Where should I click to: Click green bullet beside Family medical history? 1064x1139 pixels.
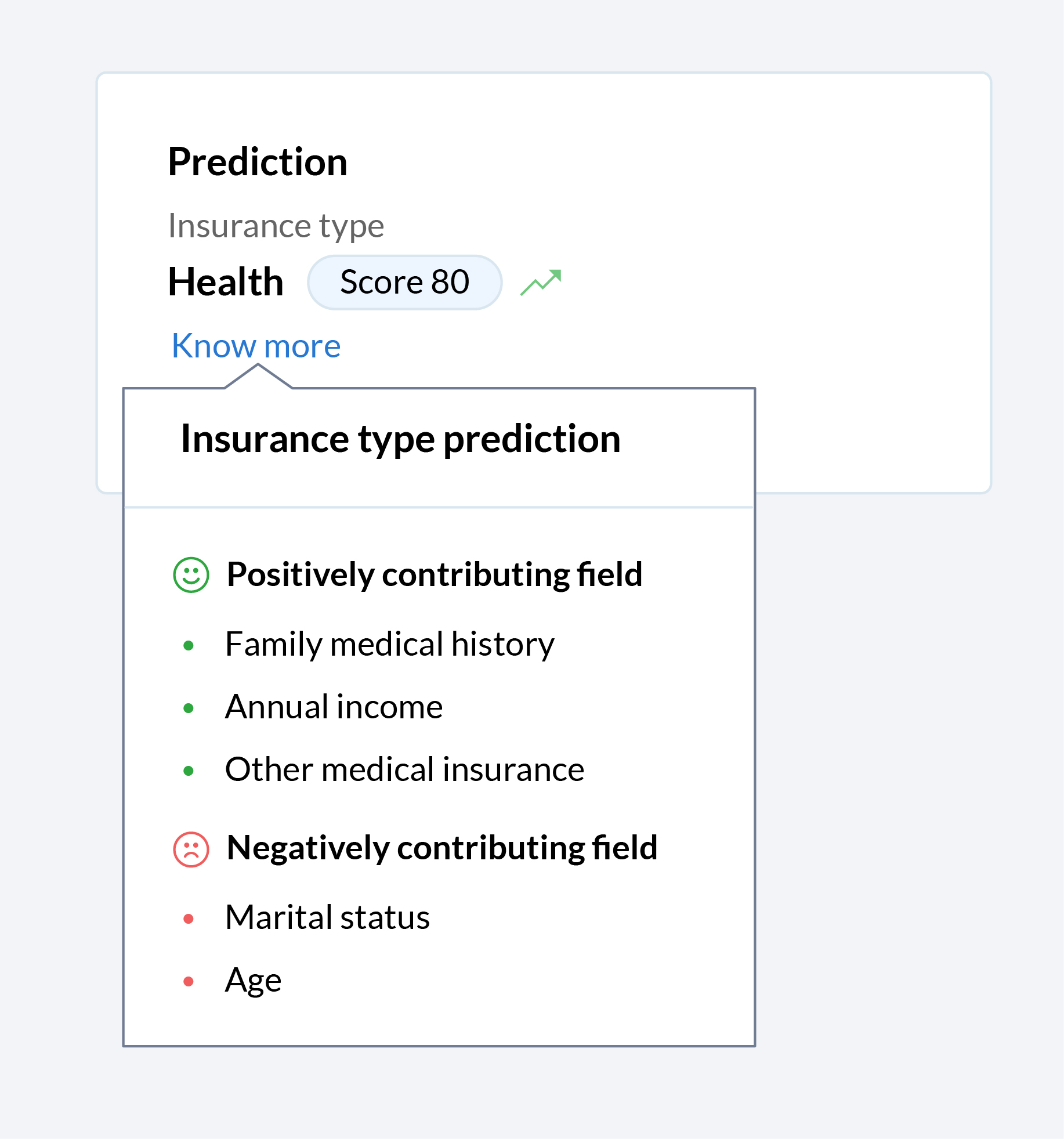tap(189, 645)
